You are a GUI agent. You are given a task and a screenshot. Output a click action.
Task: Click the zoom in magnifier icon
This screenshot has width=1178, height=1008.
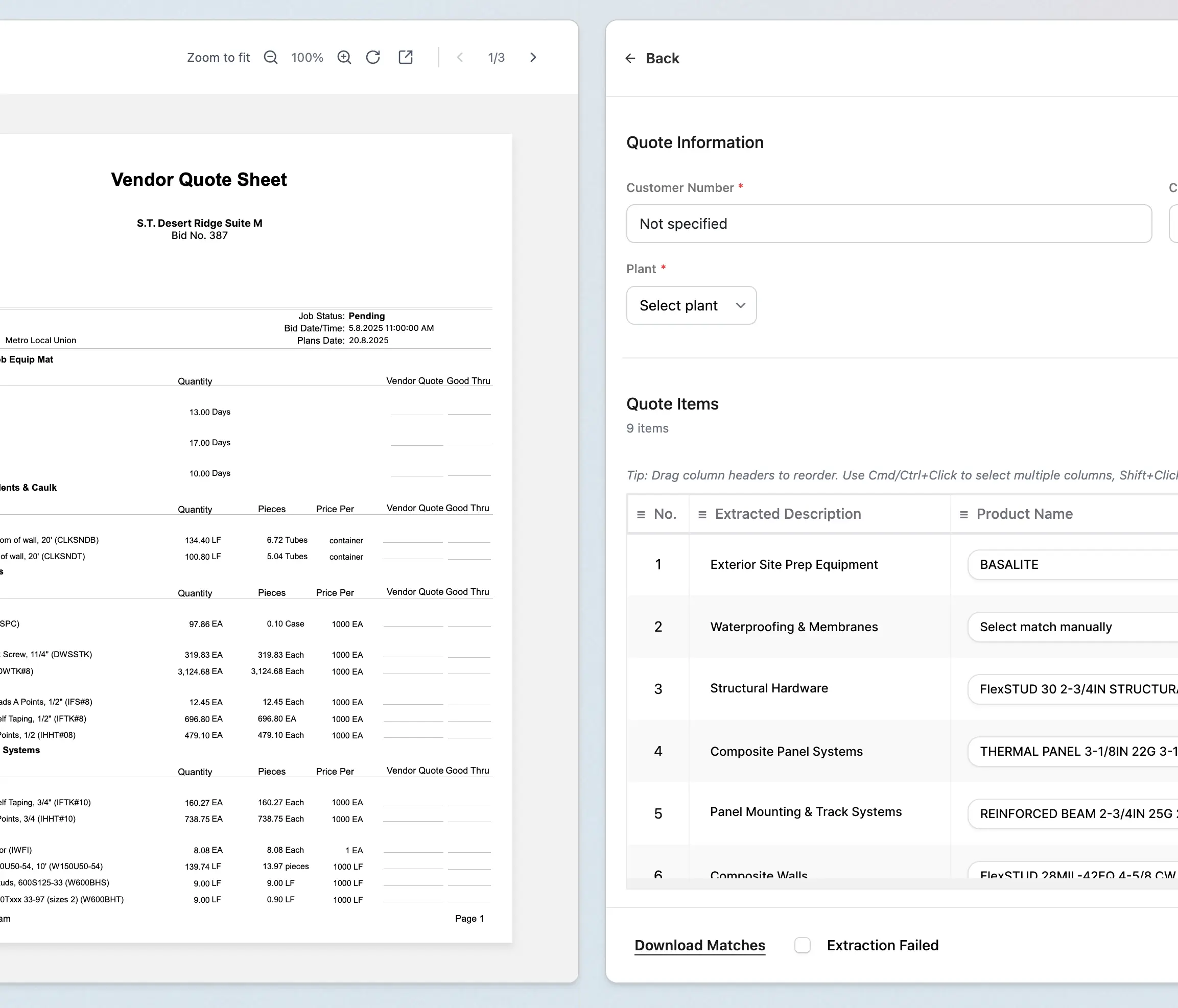click(344, 57)
